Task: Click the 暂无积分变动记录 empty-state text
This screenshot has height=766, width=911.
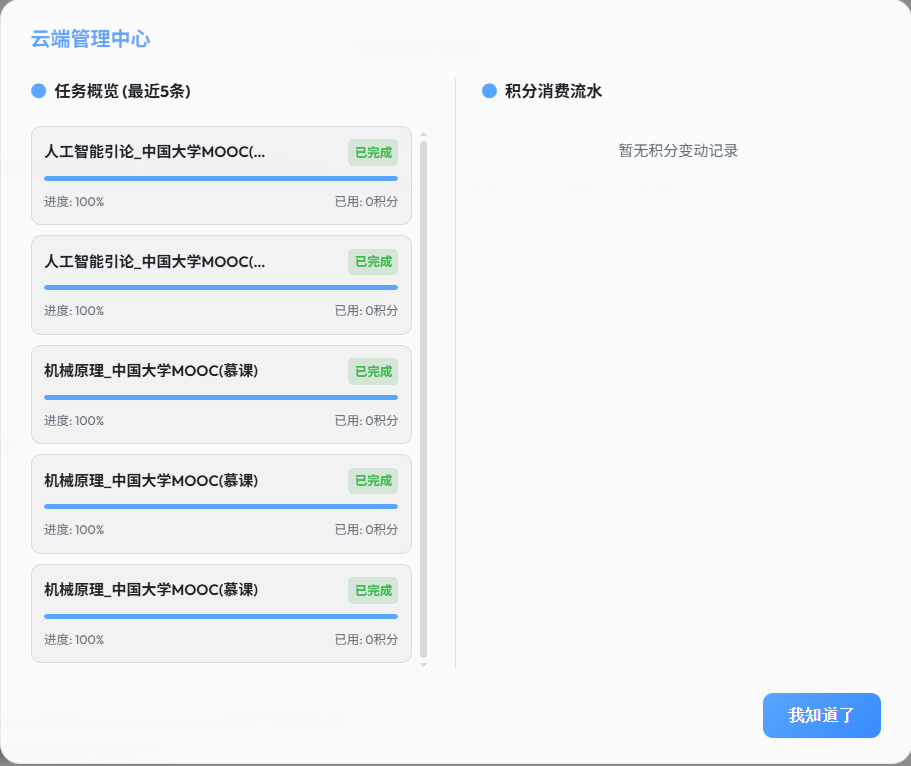Action: pyautogui.click(x=678, y=151)
